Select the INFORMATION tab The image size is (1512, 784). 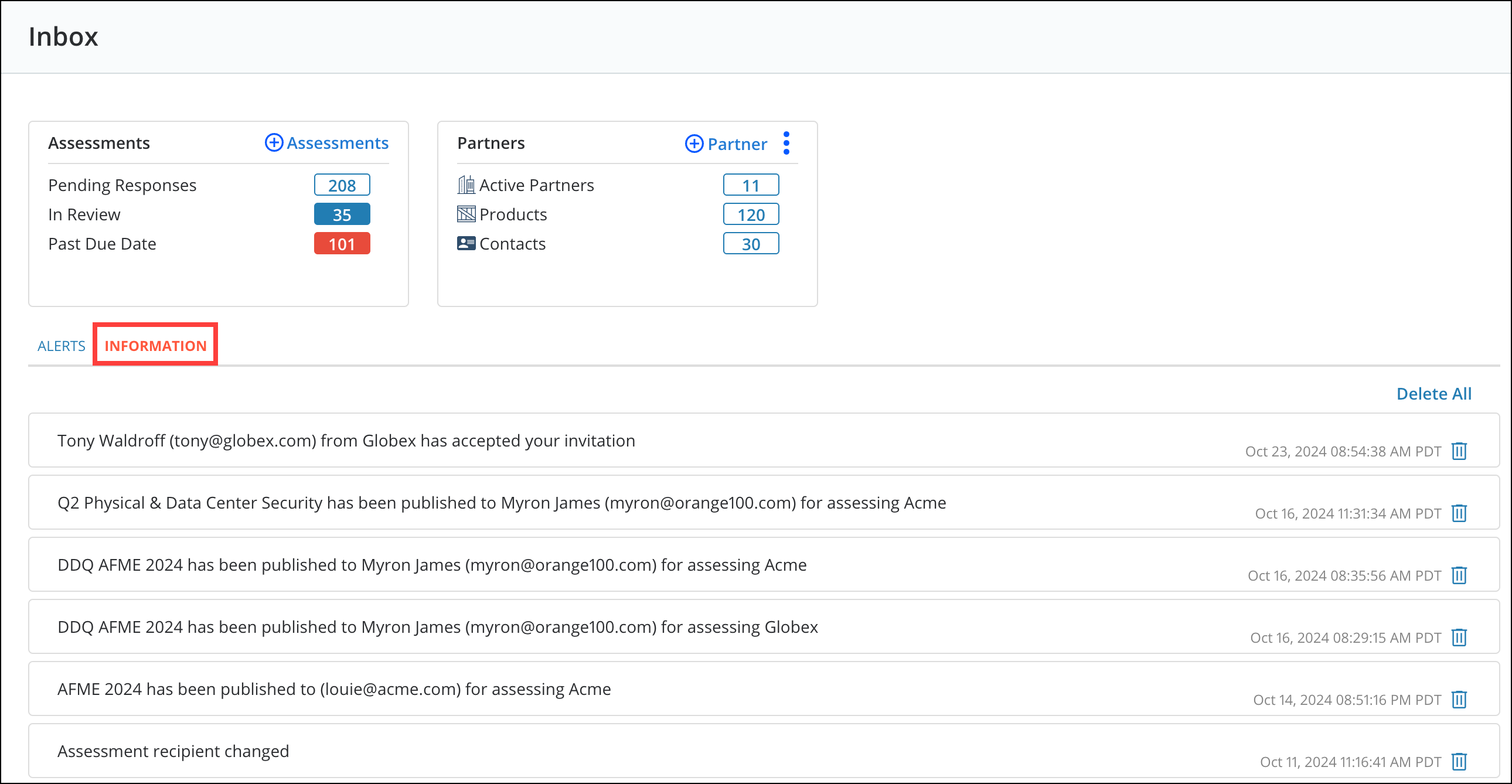pos(154,346)
